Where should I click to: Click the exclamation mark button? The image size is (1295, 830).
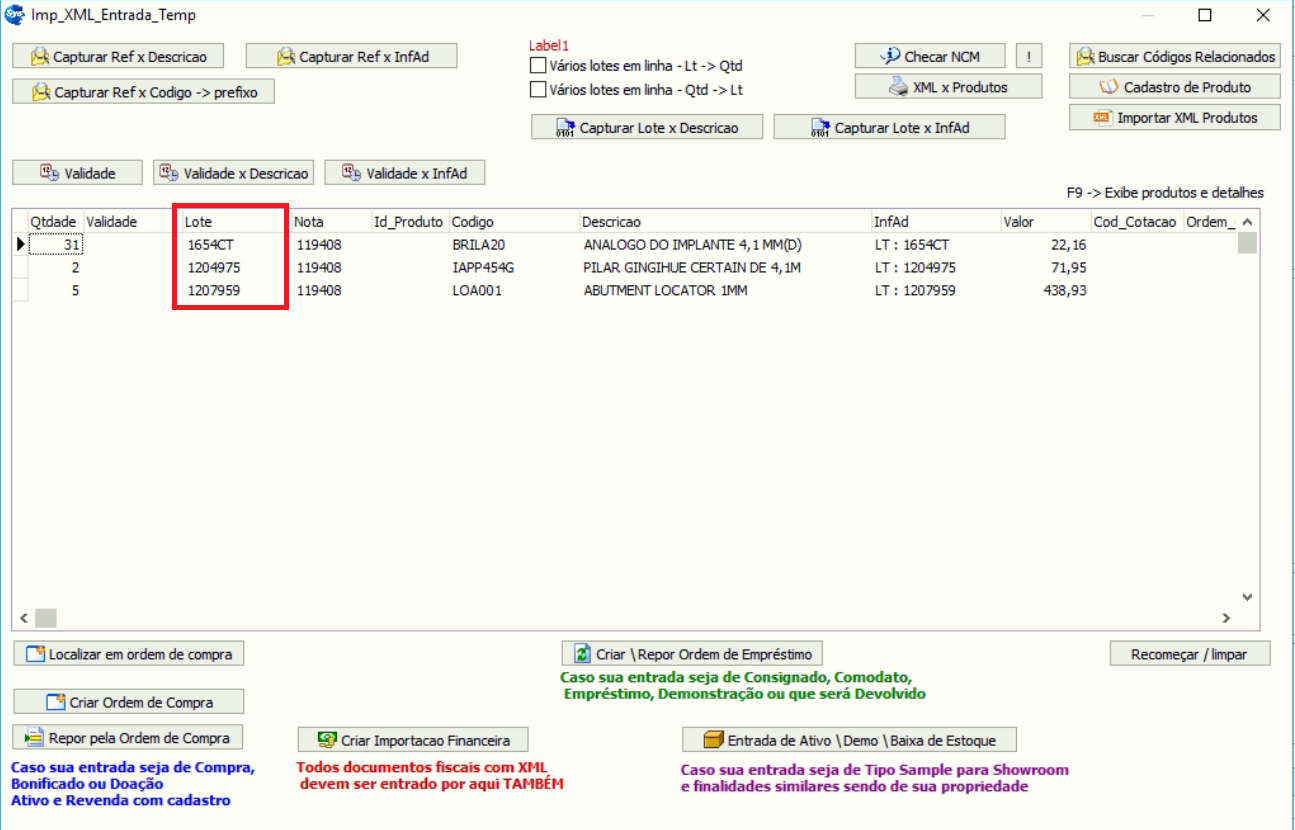(1030, 56)
